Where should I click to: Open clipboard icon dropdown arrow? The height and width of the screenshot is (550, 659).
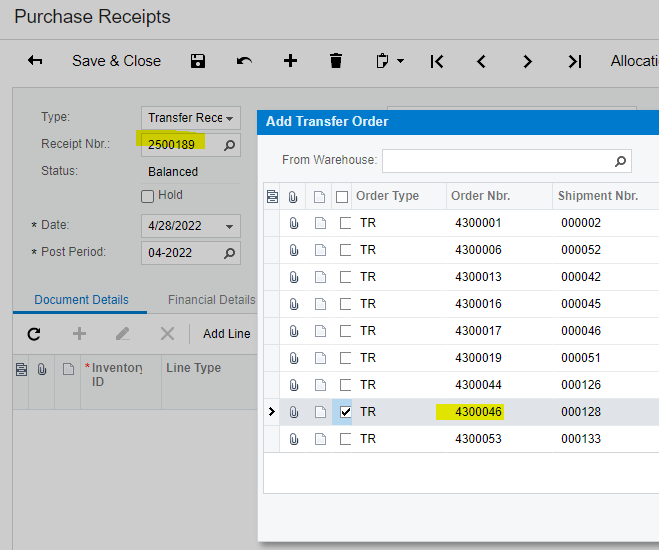tap(401, 61)
